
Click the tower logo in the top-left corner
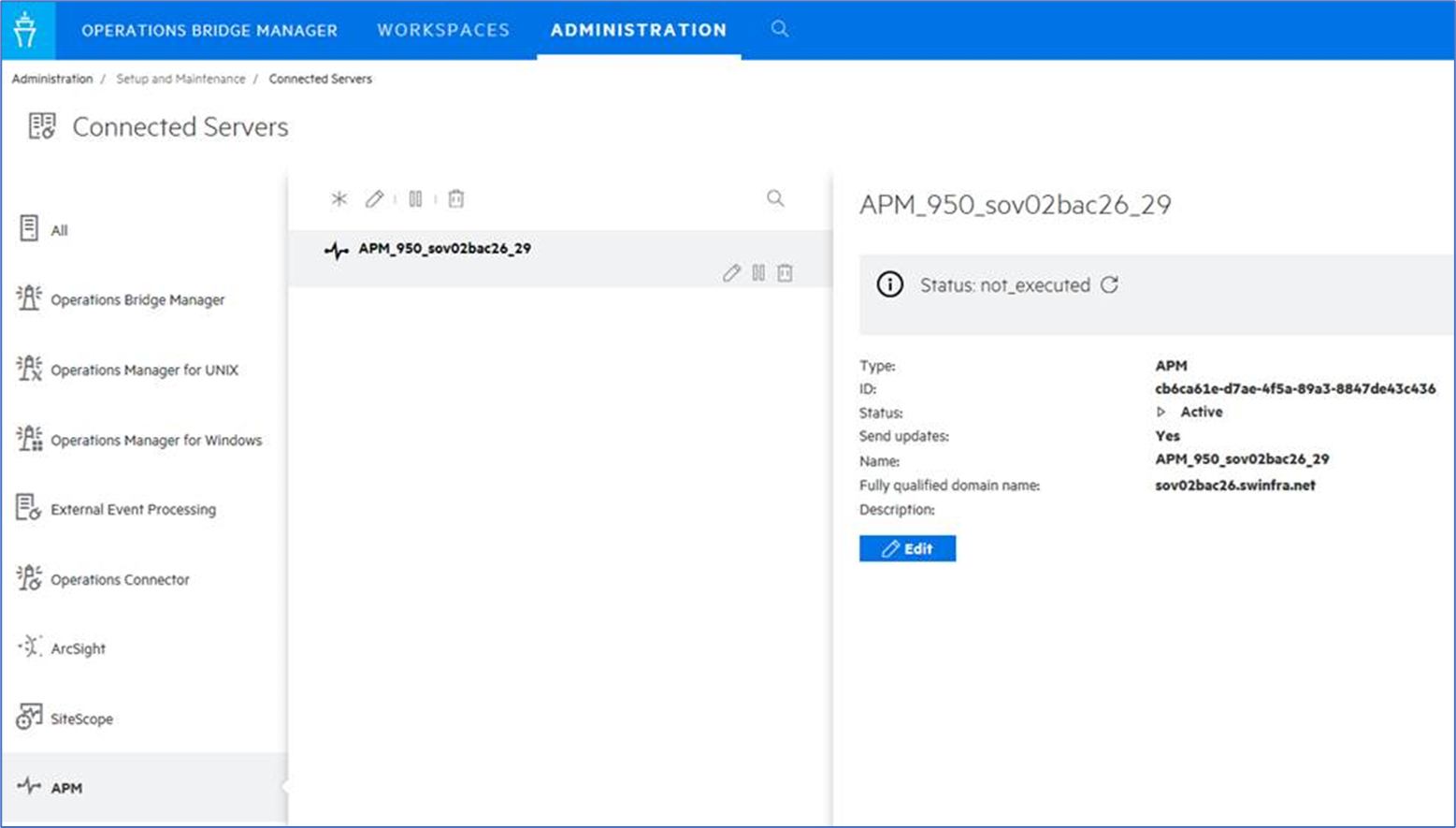27,29
